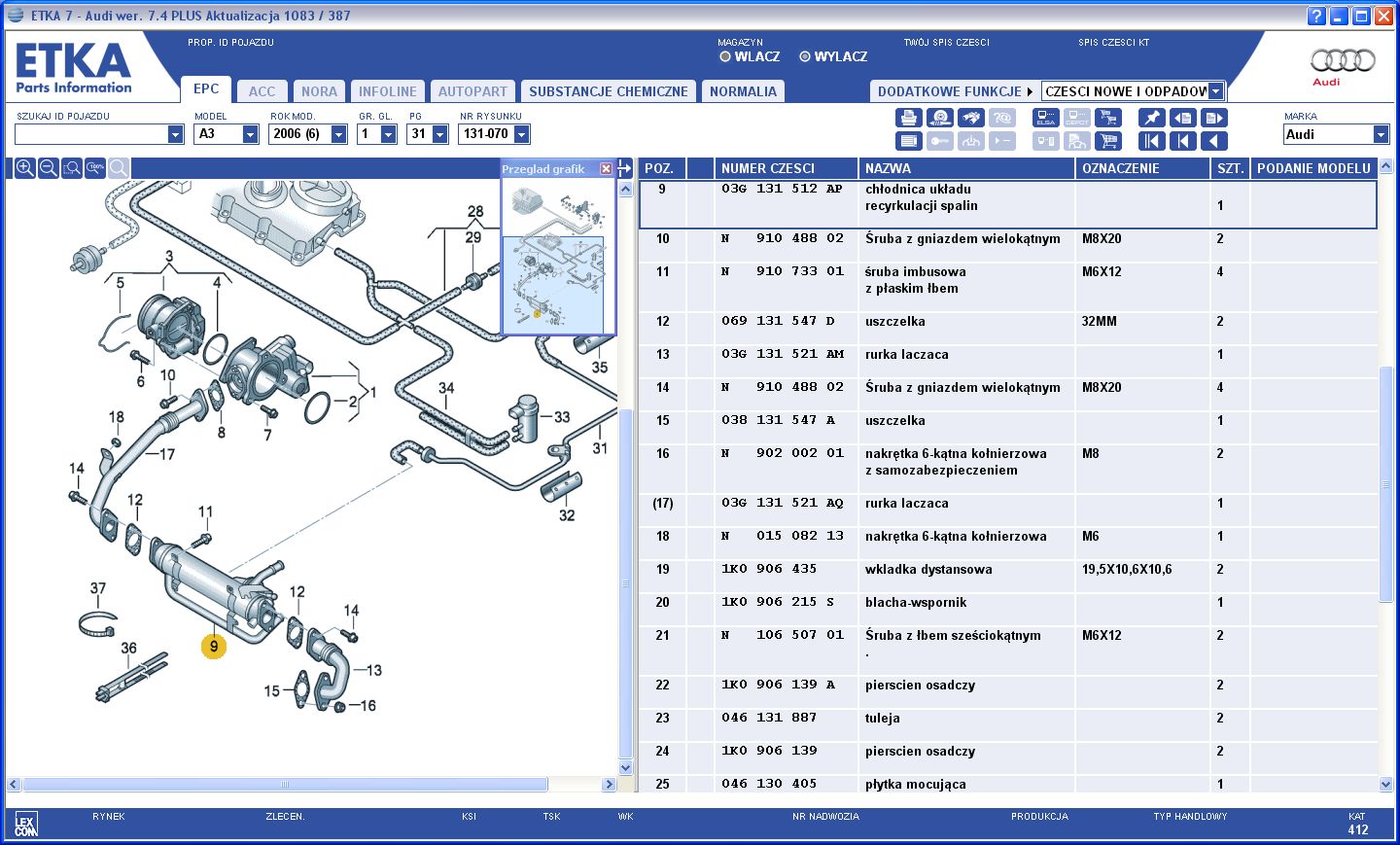
Task: Open the ROK MOD. 2006 dropdown
Action: coord(338,134)
